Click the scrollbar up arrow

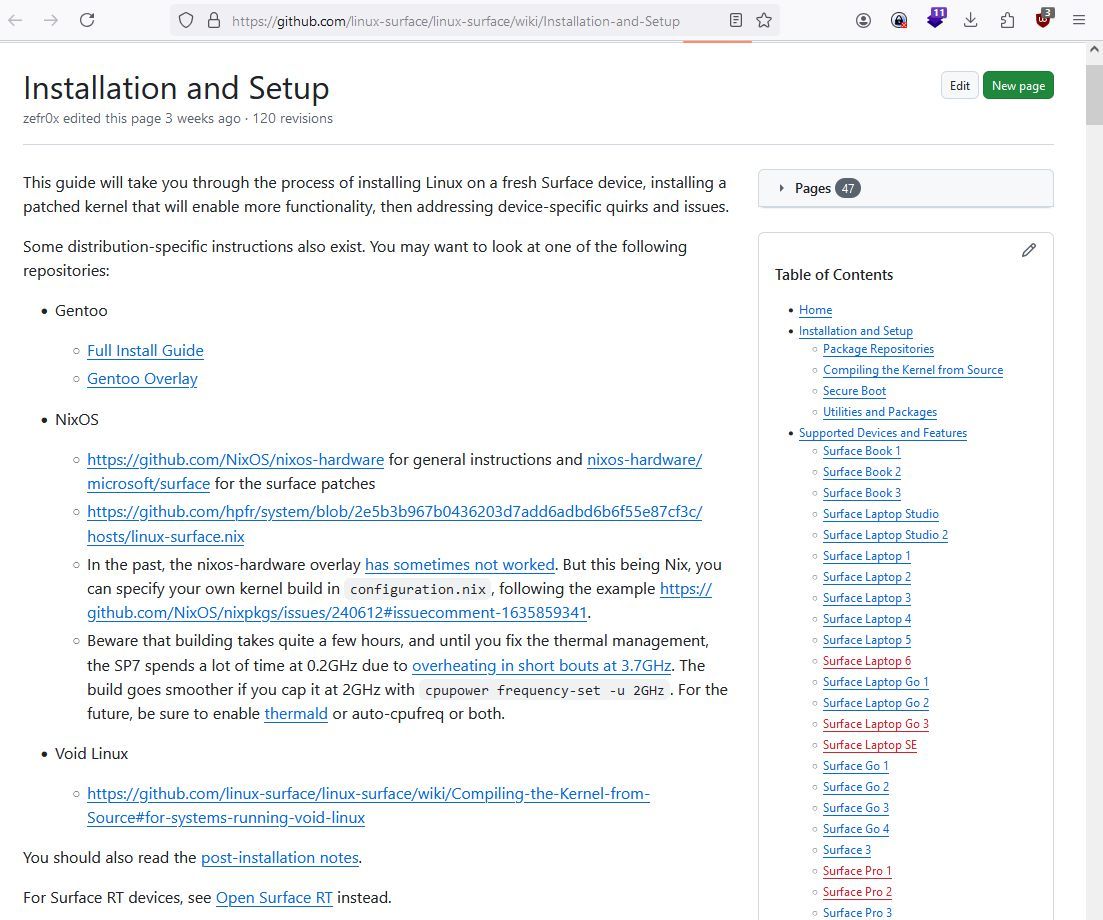(1094, 50)
